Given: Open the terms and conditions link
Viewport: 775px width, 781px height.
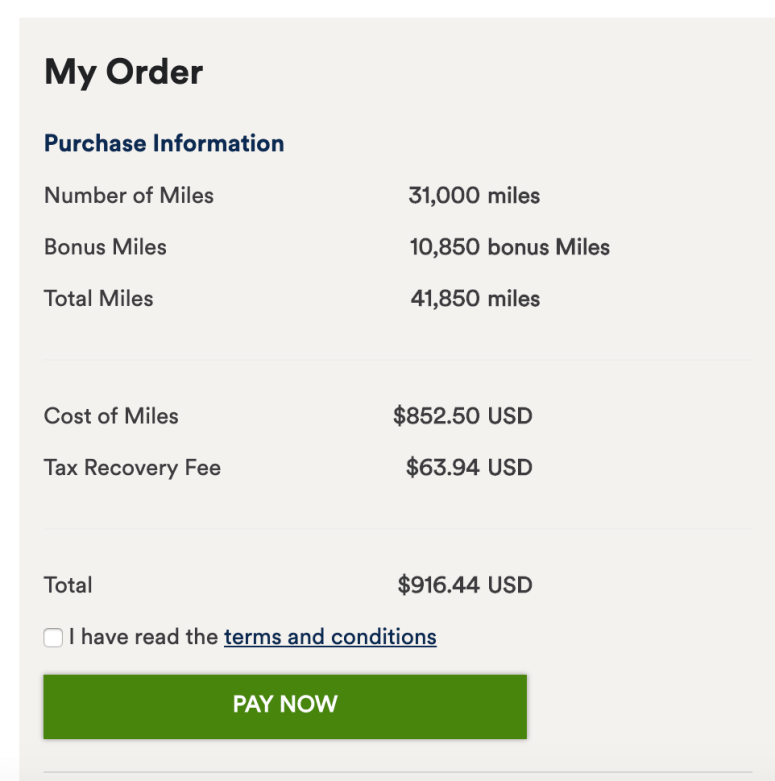Looking at the screenshot, I should pos(330,637).
